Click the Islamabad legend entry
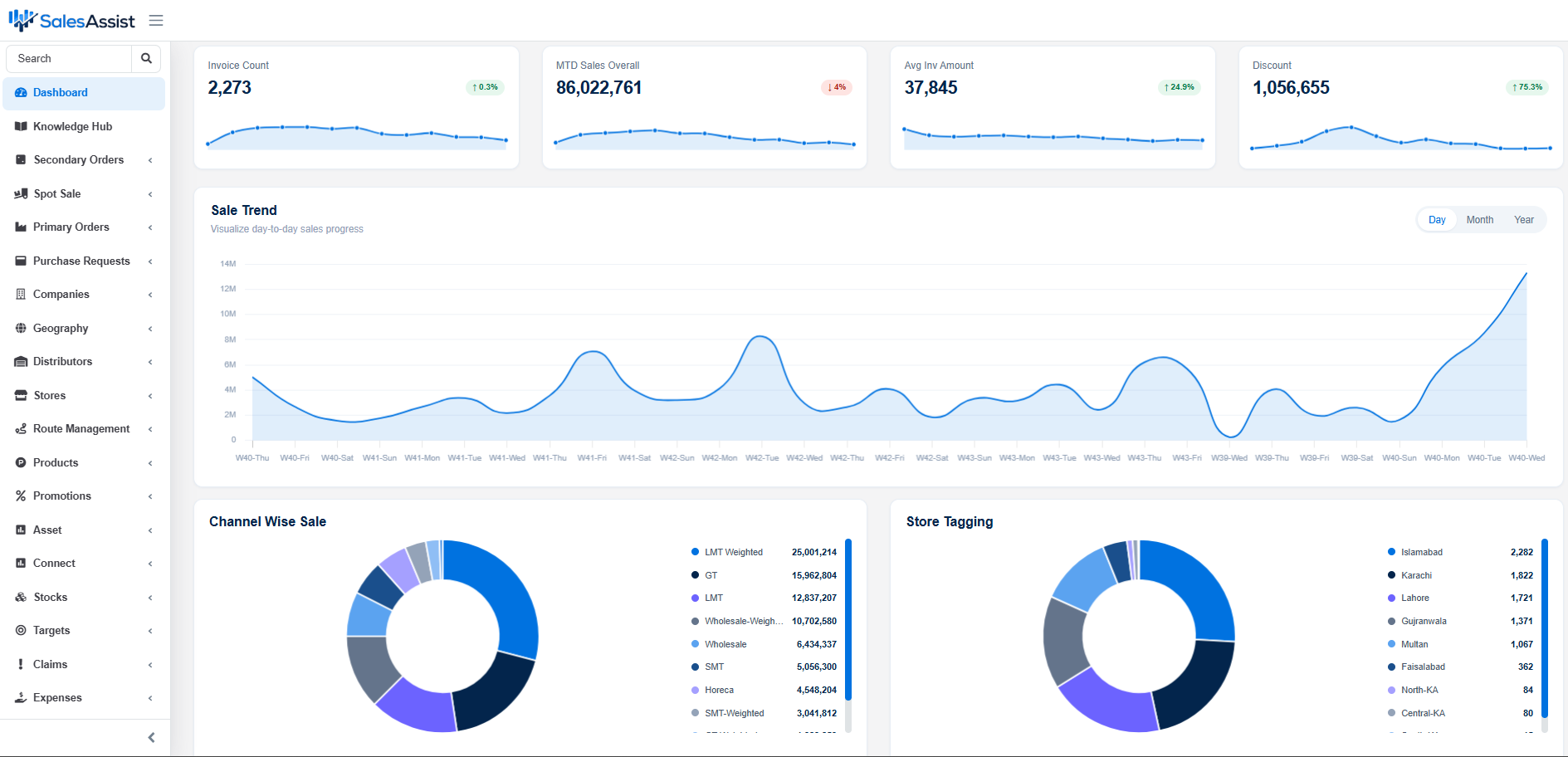Screen dimensions: 1568x757 [1460, 552]
